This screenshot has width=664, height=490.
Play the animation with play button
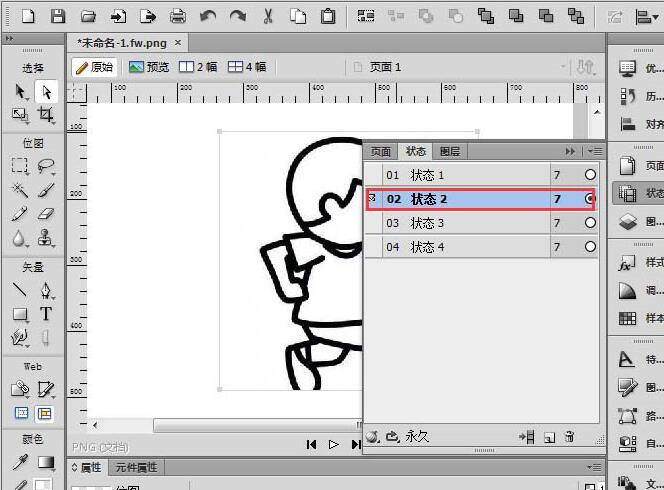tap(334, 444)
